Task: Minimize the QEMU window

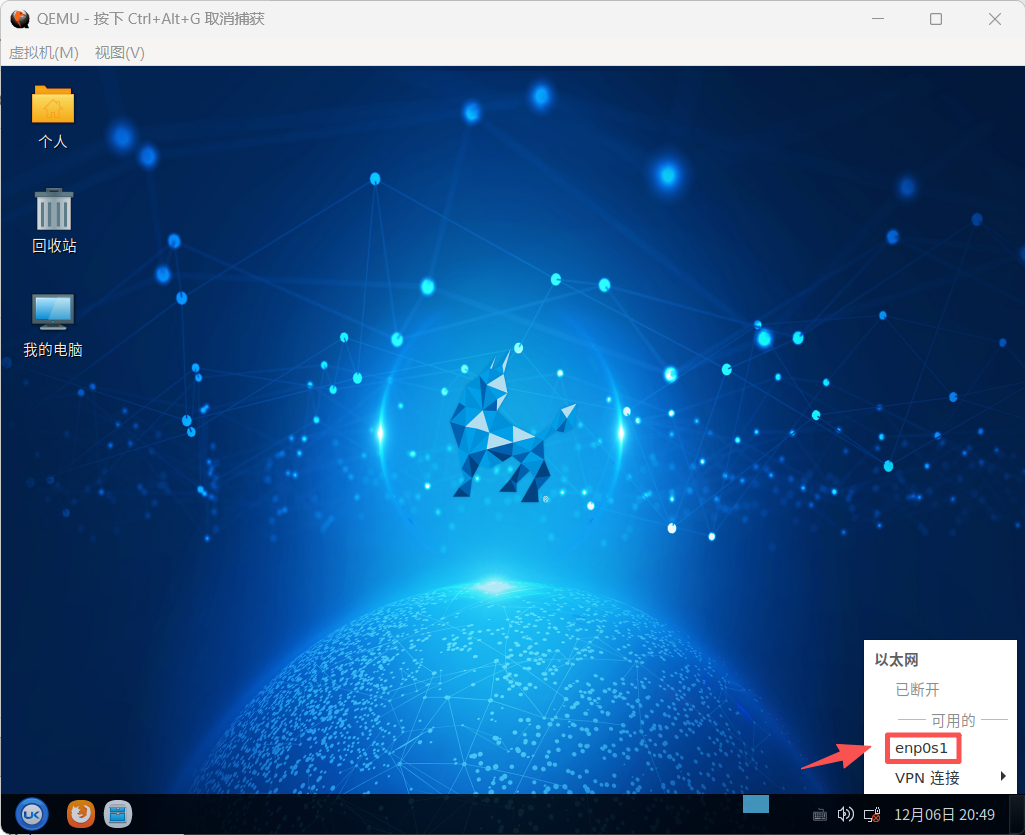Action: (878, 19)
